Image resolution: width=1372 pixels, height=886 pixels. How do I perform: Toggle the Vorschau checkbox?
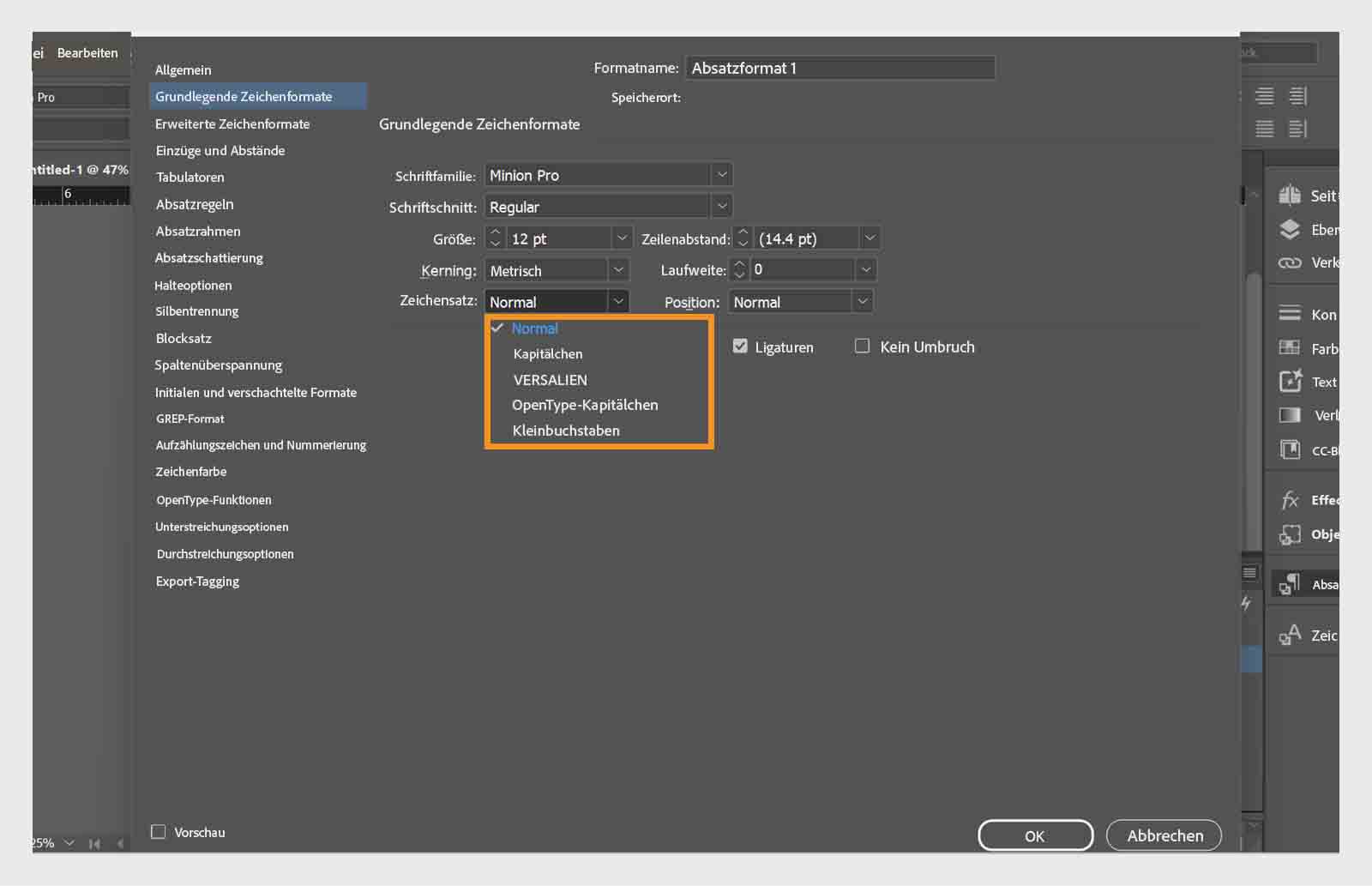[x=158, y=831]
